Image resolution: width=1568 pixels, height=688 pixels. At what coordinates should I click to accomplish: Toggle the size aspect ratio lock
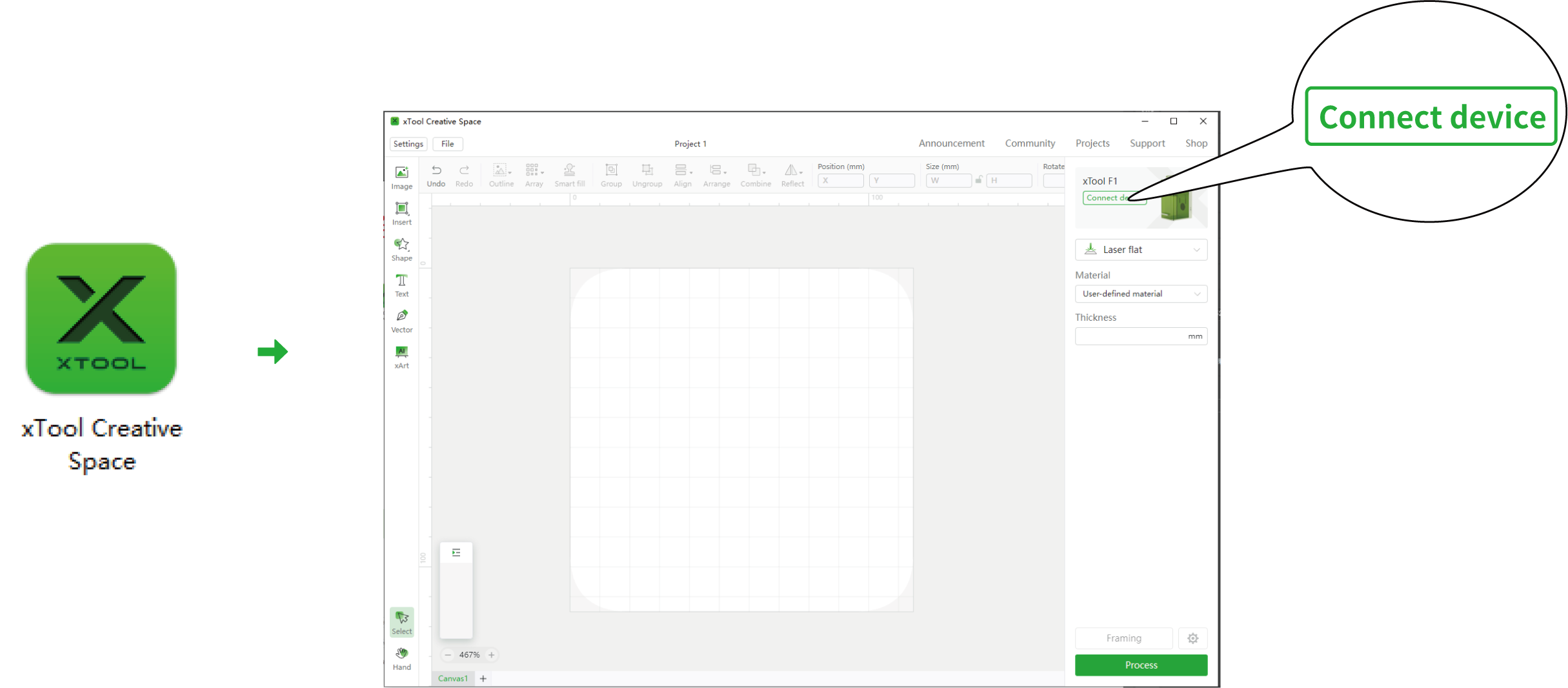click(x=979, y=180)
